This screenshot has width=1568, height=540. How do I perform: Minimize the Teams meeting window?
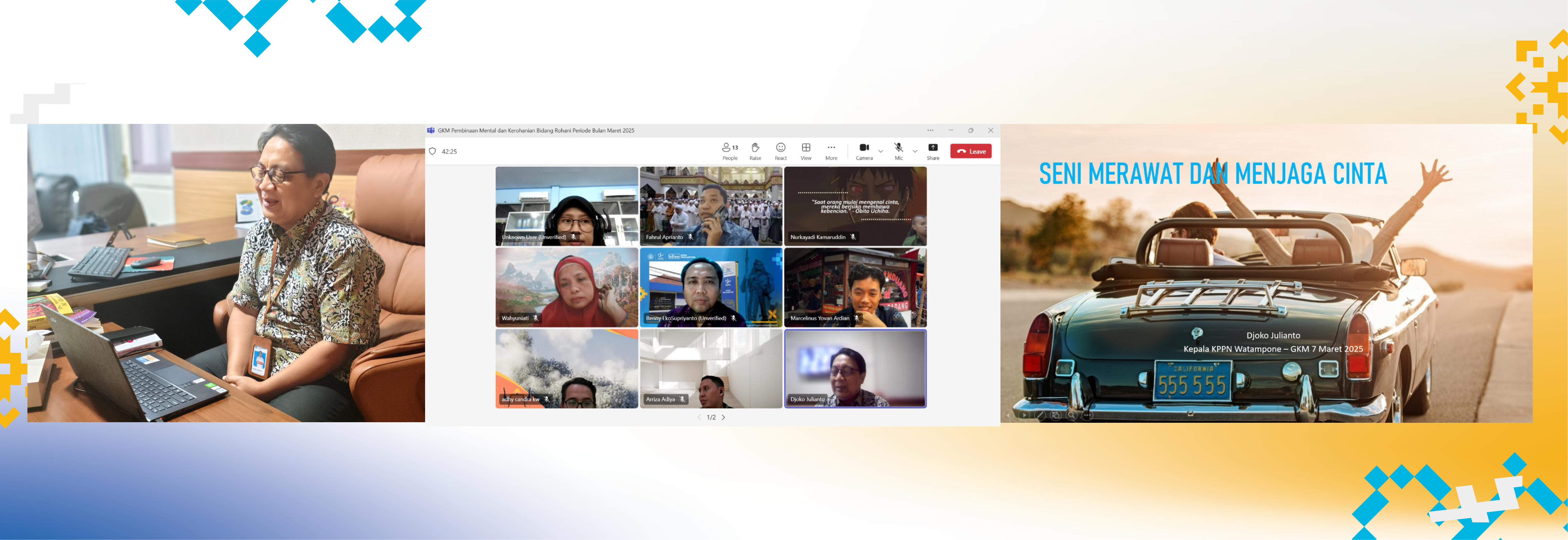[x=951, y=130]
